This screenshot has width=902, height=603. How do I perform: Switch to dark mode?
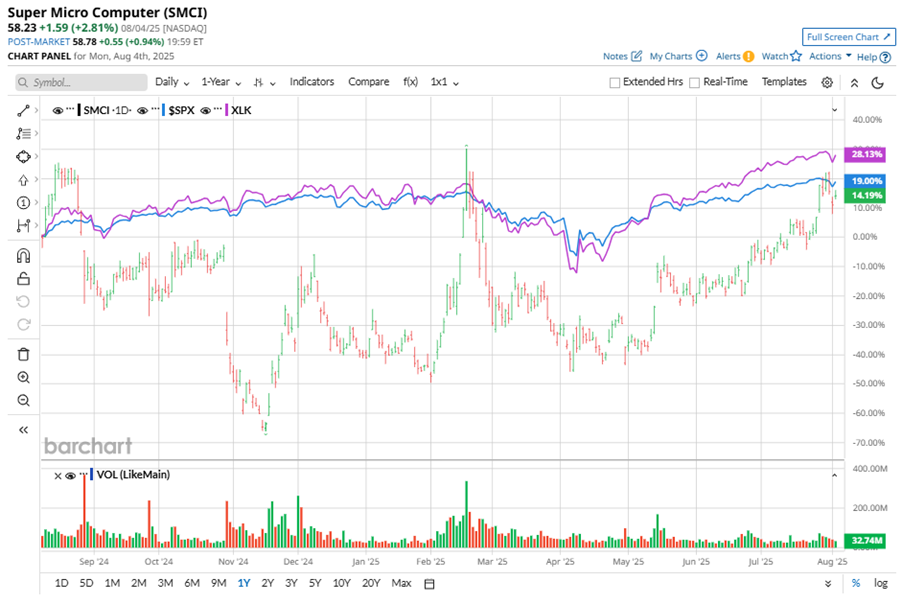point(877,83)
